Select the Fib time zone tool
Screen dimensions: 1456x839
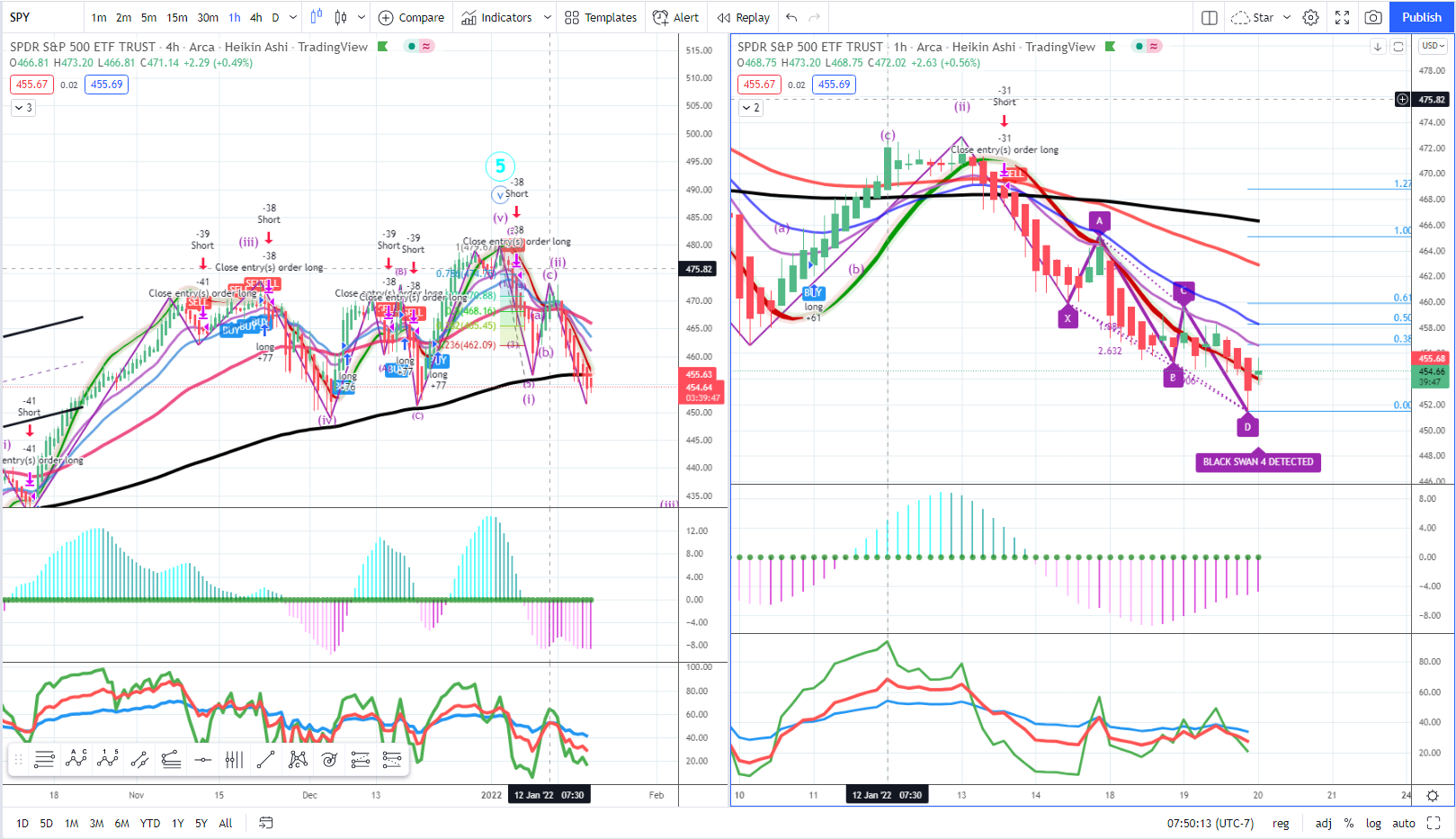click(x=234, y=760)
